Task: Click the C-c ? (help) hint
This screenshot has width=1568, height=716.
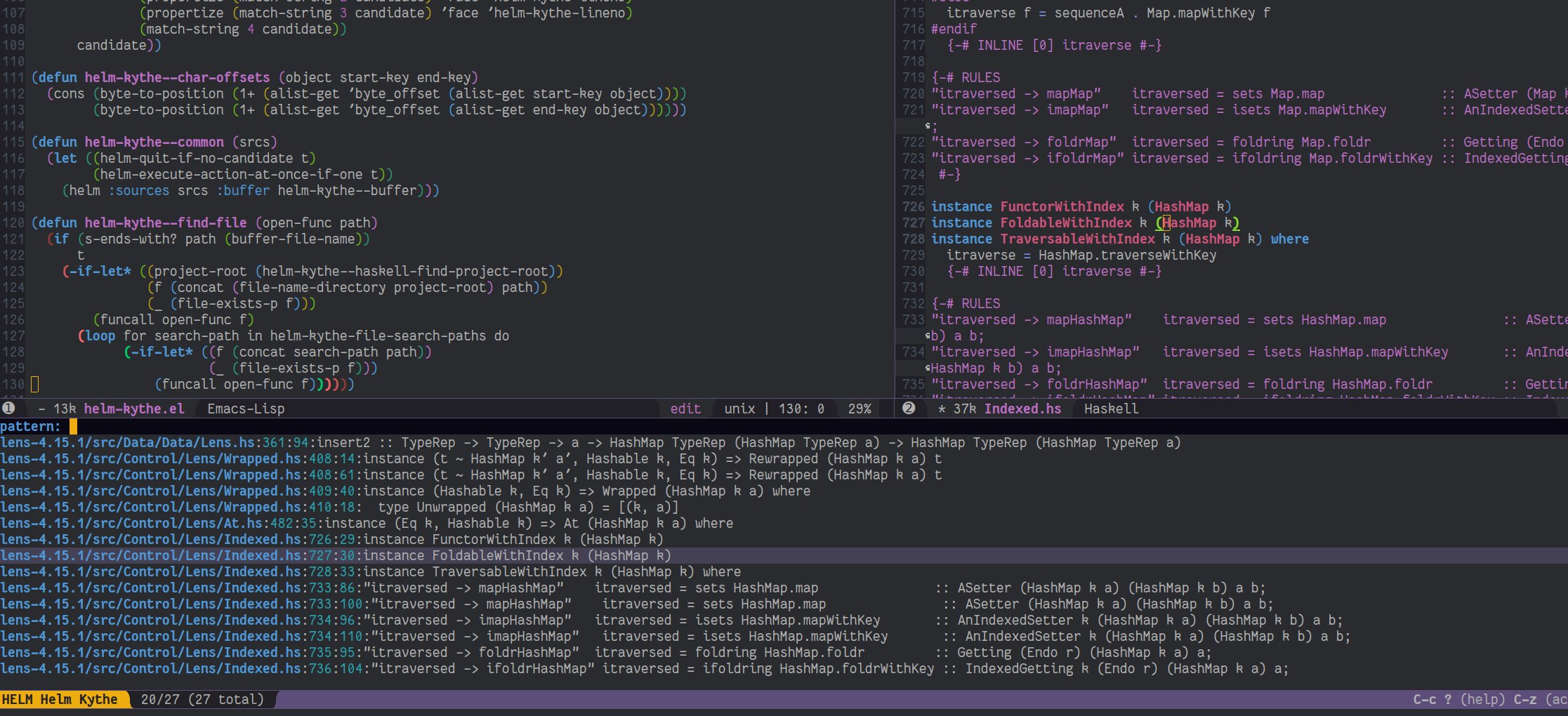Action: point(1459,699)
